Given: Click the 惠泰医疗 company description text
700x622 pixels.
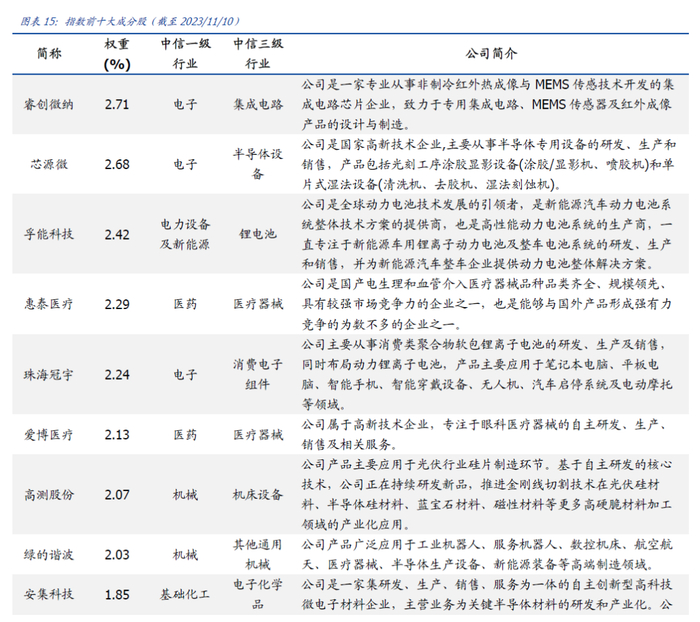Looking at the screenshot, I should click(487, 304).
